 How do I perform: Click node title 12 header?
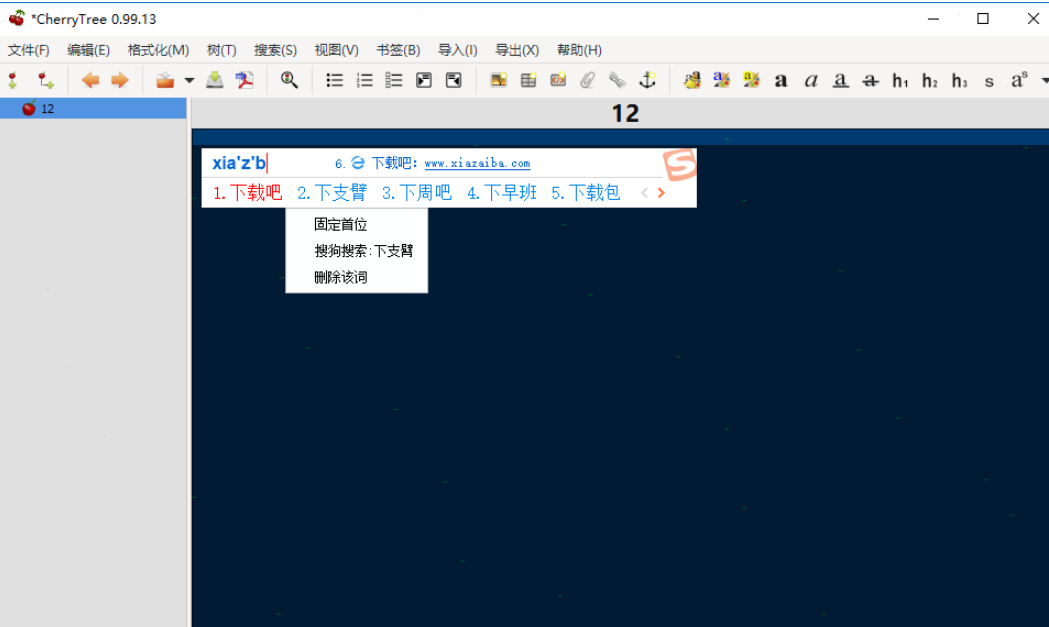point(626,113)
